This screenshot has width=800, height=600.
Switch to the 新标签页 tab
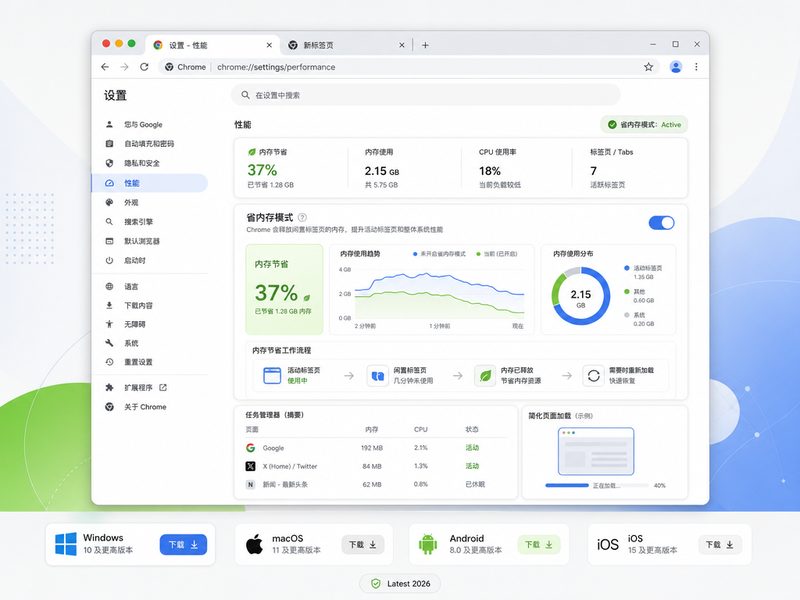coord(346,45)
